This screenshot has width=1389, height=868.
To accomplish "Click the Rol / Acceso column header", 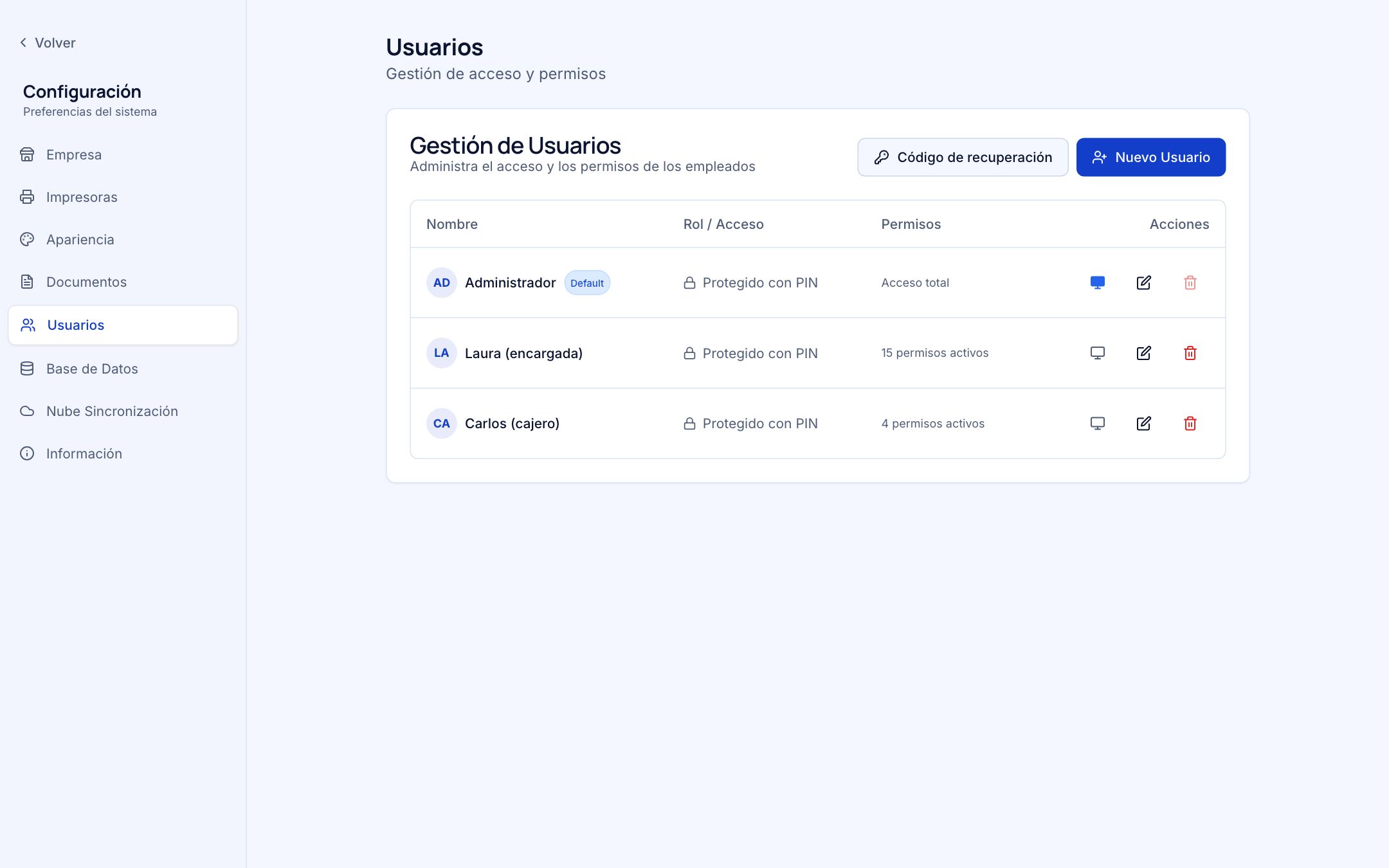I will pyautogui.click(x=723, y=224).
